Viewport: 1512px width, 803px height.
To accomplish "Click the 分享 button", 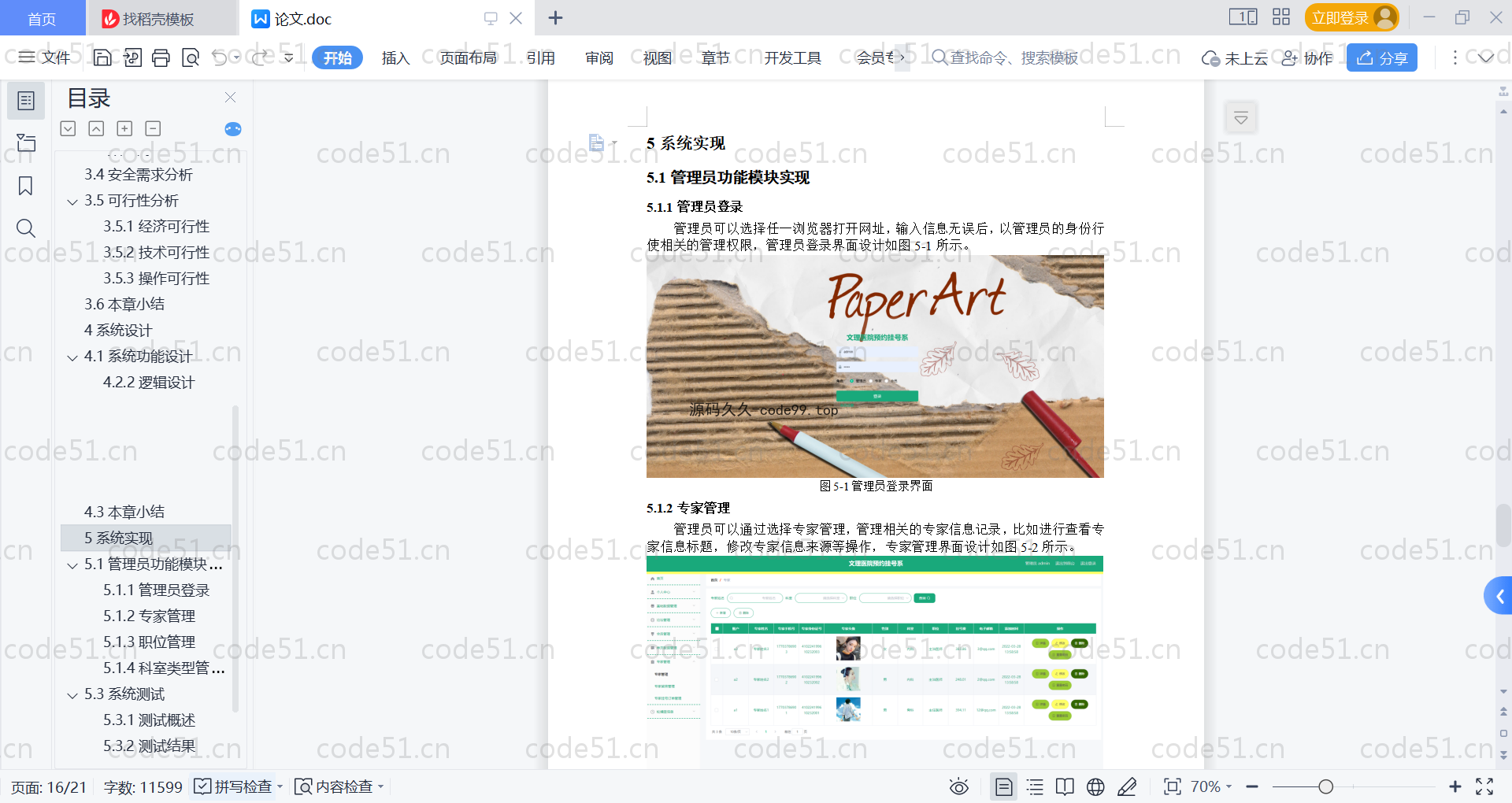I will (x=1382, y=57).
